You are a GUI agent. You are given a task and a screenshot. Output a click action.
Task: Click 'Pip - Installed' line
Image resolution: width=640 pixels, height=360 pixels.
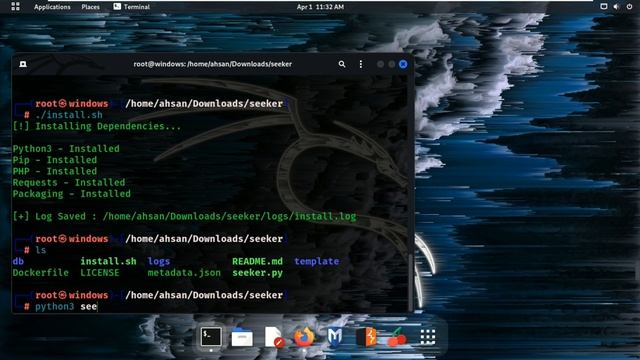pyautogui.click(x=55, y=160)
